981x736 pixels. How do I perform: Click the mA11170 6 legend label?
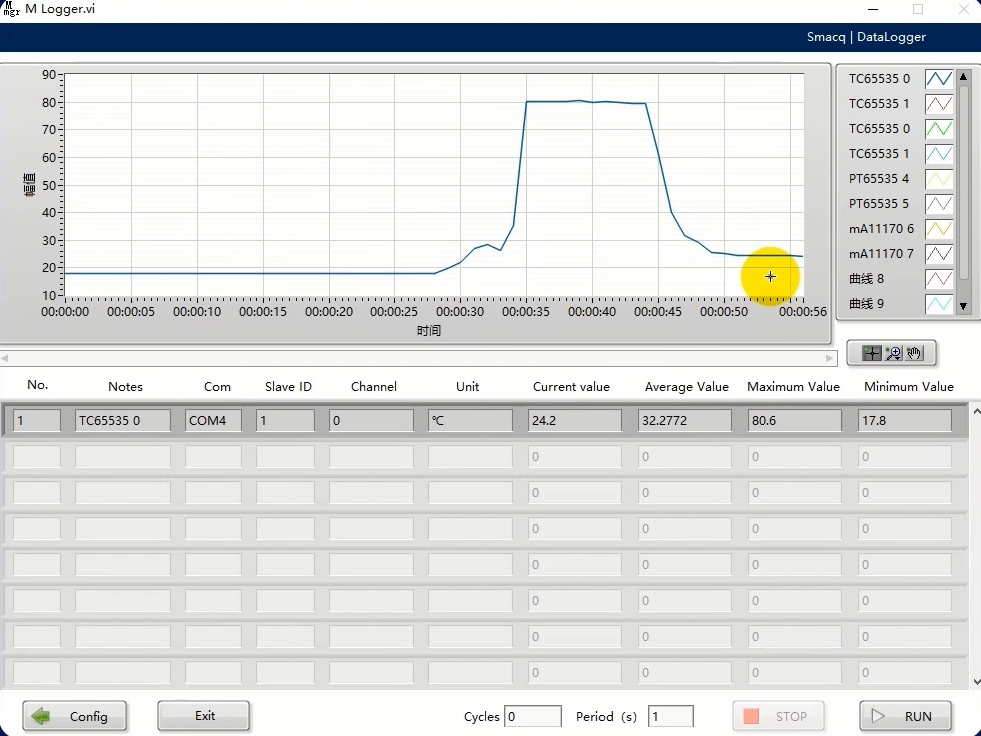pyautogui.click(x=881, y=229)
